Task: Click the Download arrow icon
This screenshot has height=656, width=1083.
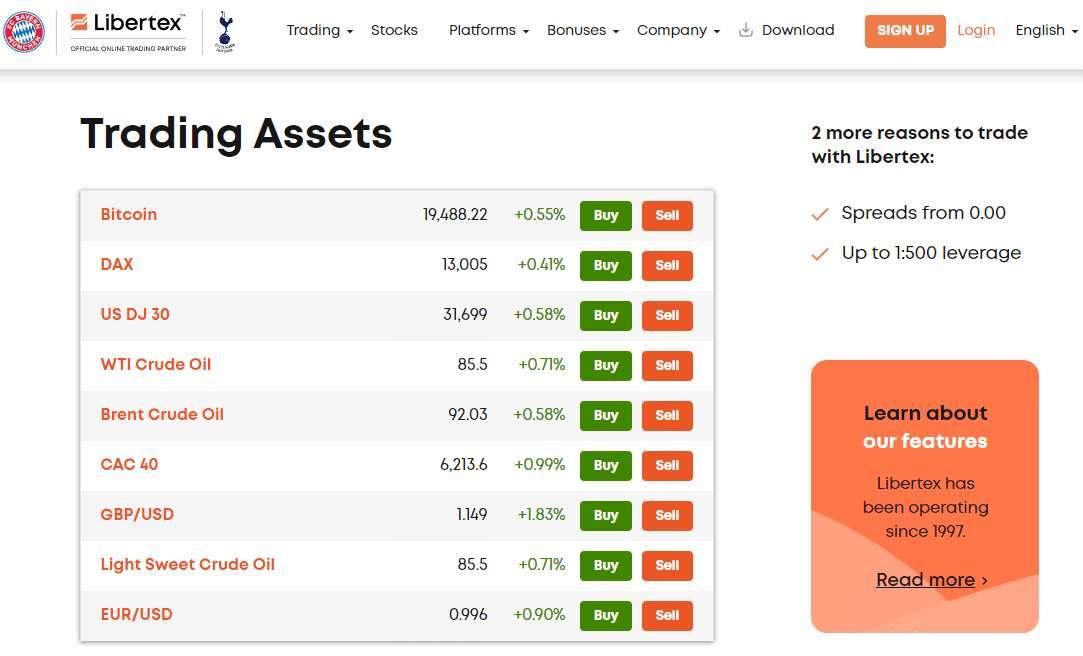Action: click(x=745, y=30)
